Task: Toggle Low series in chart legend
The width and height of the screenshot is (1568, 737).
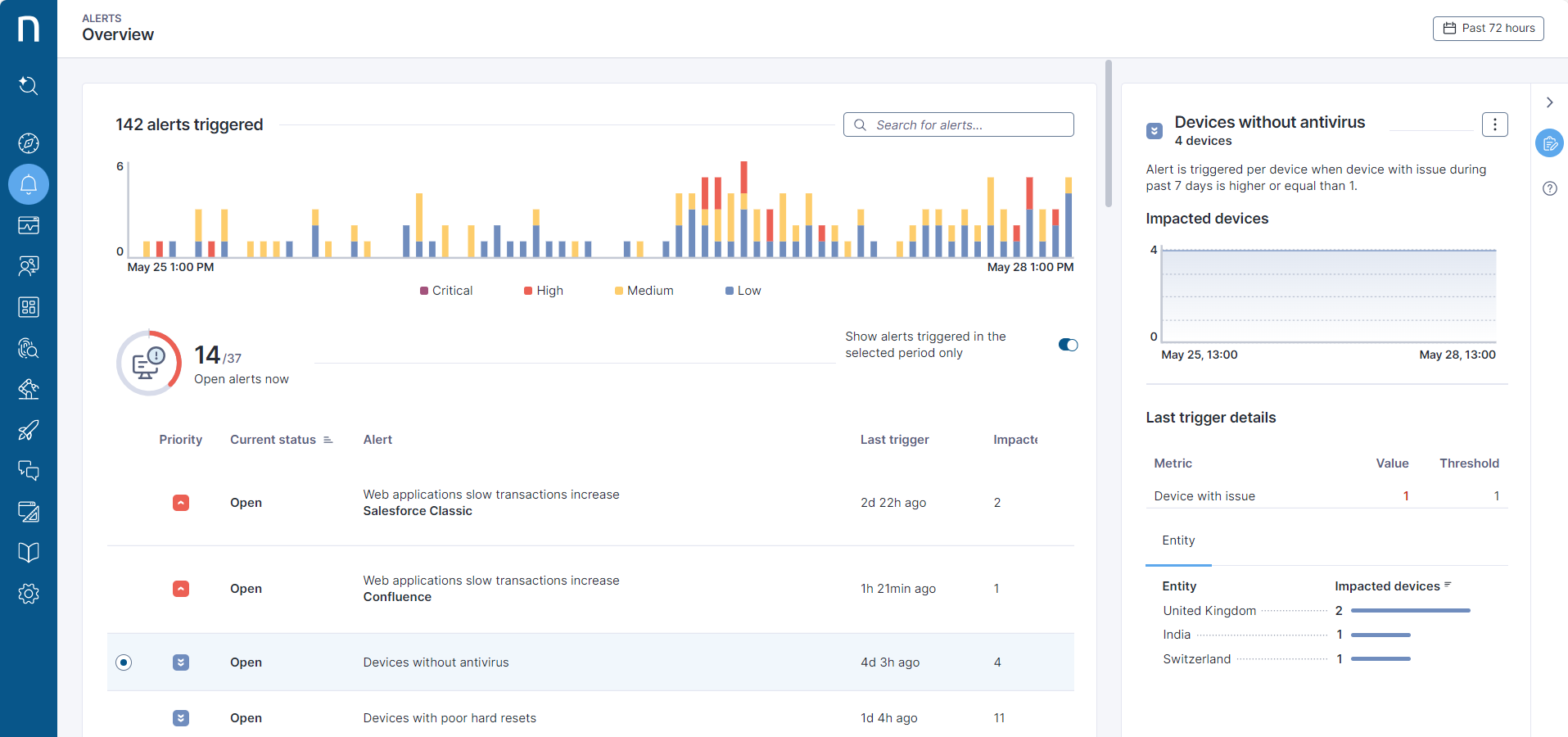Action: [743, 291]
